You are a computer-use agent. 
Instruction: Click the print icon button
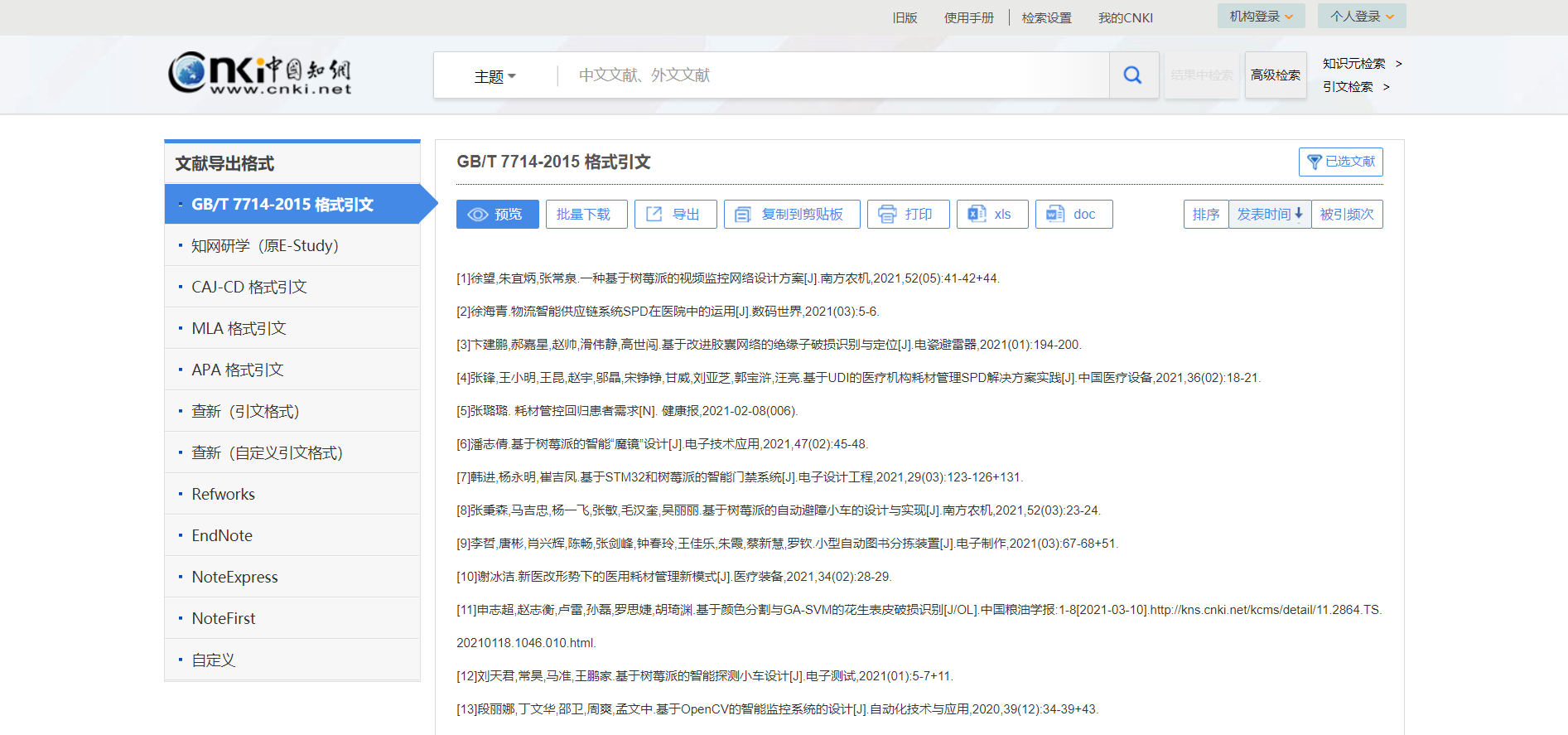(908, 214)
